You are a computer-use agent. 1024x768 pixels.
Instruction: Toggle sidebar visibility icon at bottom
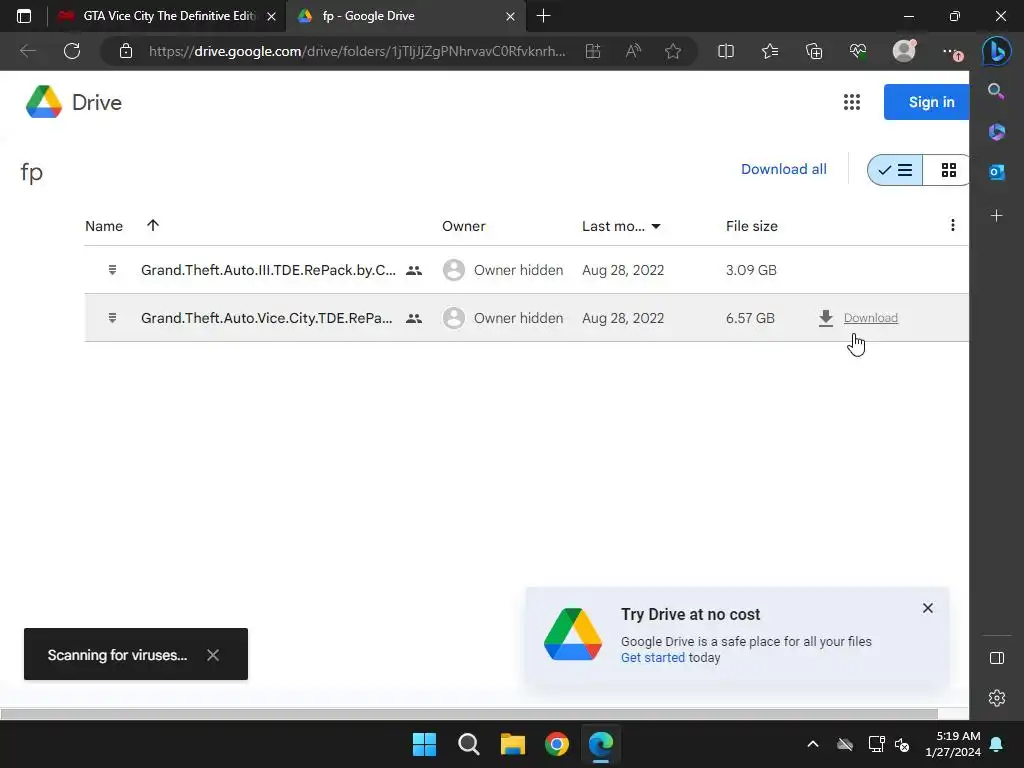997,658
